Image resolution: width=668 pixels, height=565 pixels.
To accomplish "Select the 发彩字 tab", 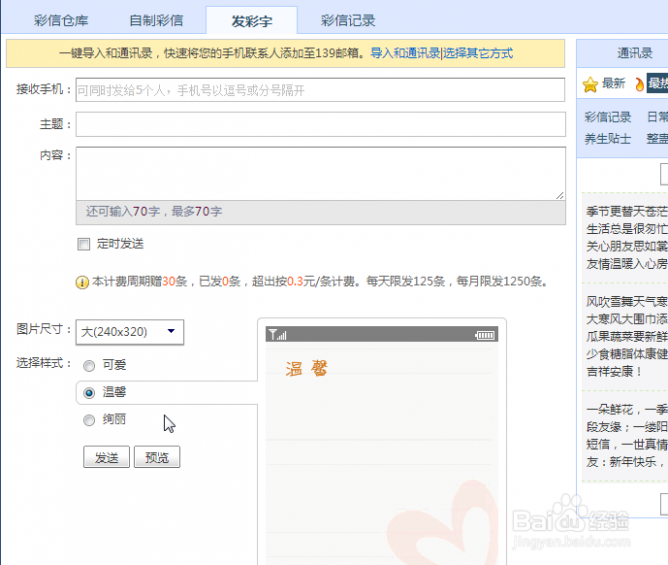I will pyautogui.click(x=252, y=20).
